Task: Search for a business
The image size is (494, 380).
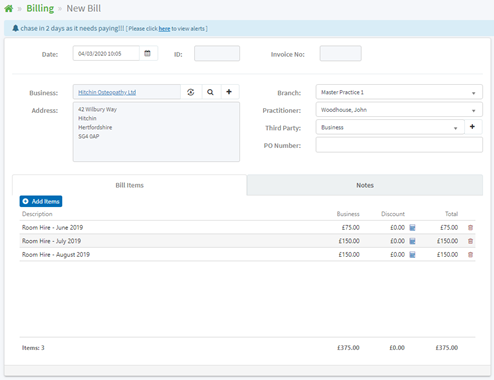Action: [x=210, y=92]
